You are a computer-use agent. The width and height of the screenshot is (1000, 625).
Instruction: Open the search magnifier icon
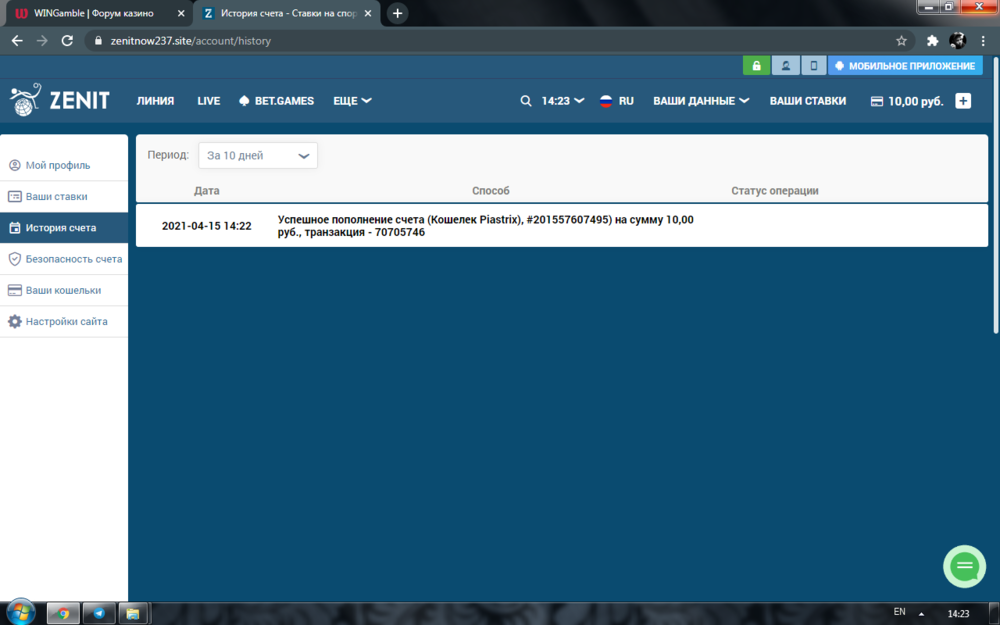pos(526,101)
